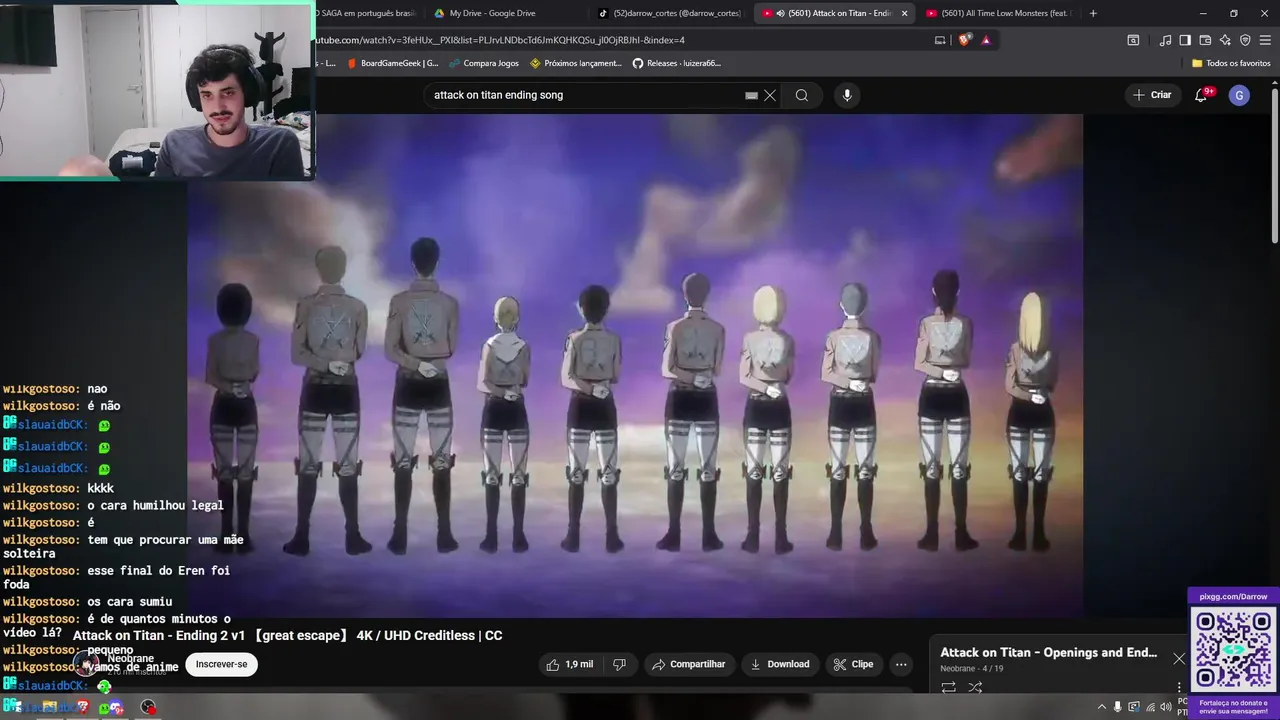Open the Releases luizera66 GitHub bookmark
The image size is (1280, 720).
point(676,63)
